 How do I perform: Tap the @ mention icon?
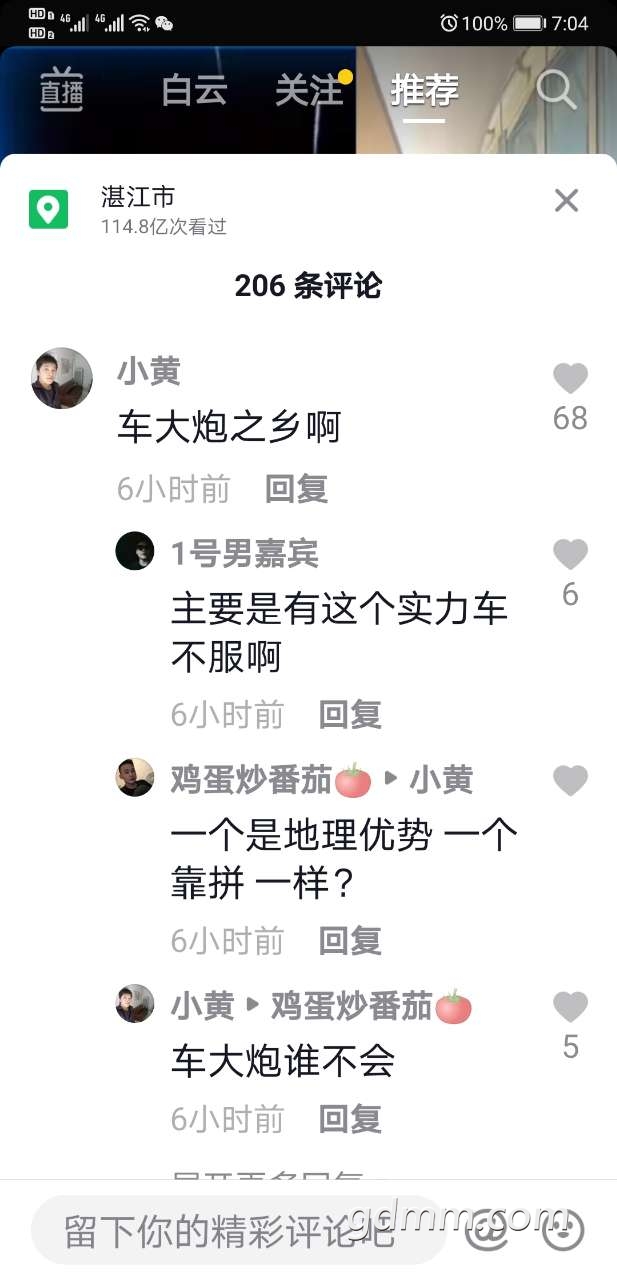tap(486, 1229)
